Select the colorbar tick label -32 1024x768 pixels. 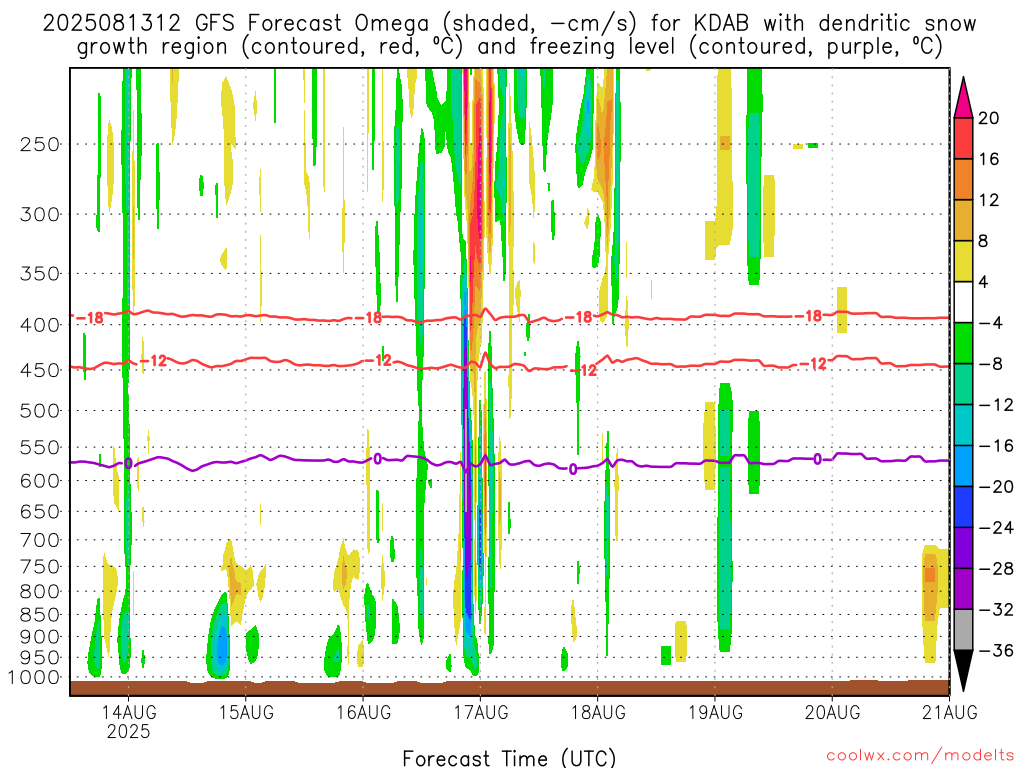[x=996, y=610]
